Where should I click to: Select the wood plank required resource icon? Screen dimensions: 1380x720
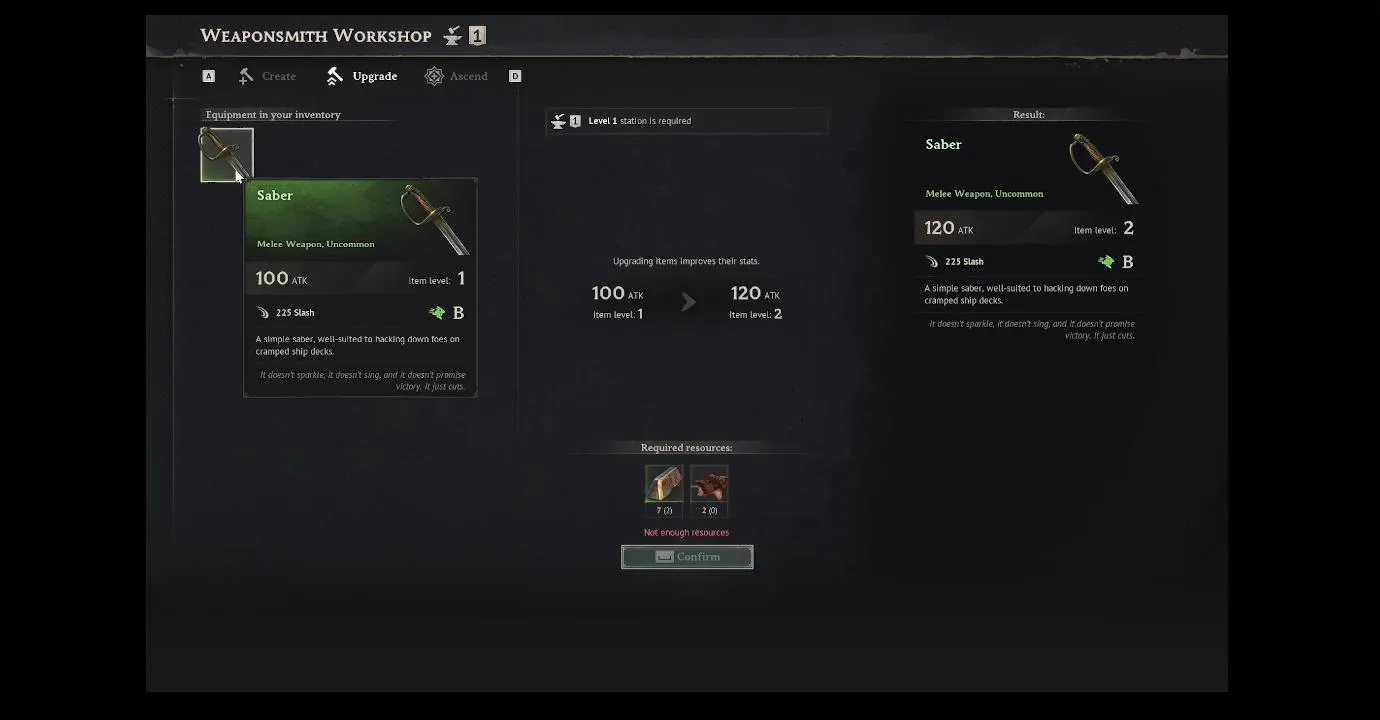[664, 484]
